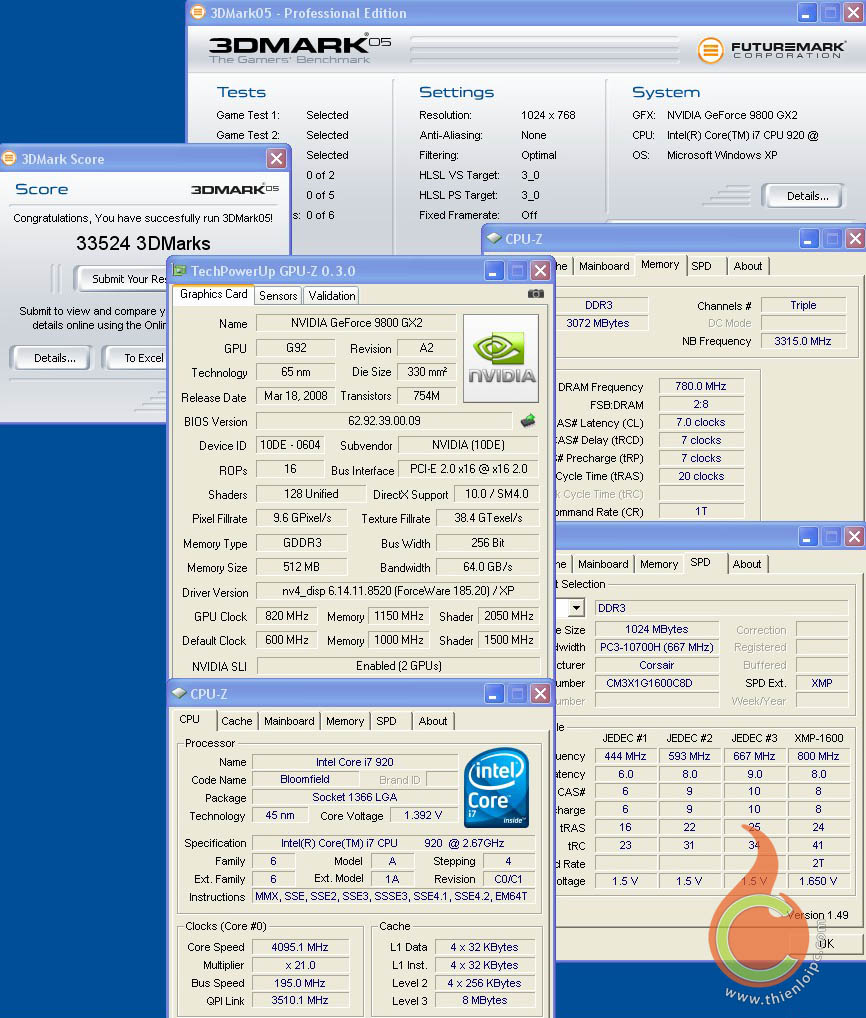Viewport: 866px width, 1018px height.
Task: Click the Channels Triple value
Action: coord(803,305)
